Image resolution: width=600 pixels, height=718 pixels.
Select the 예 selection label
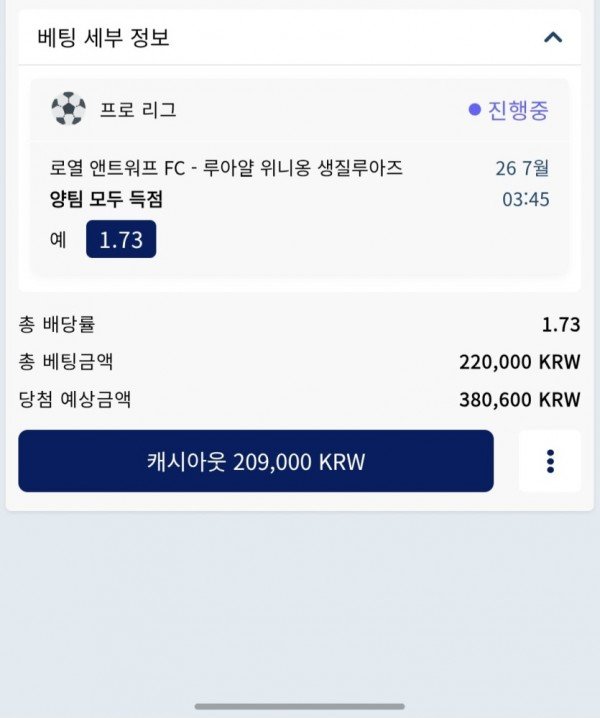[x=58, y=240]
